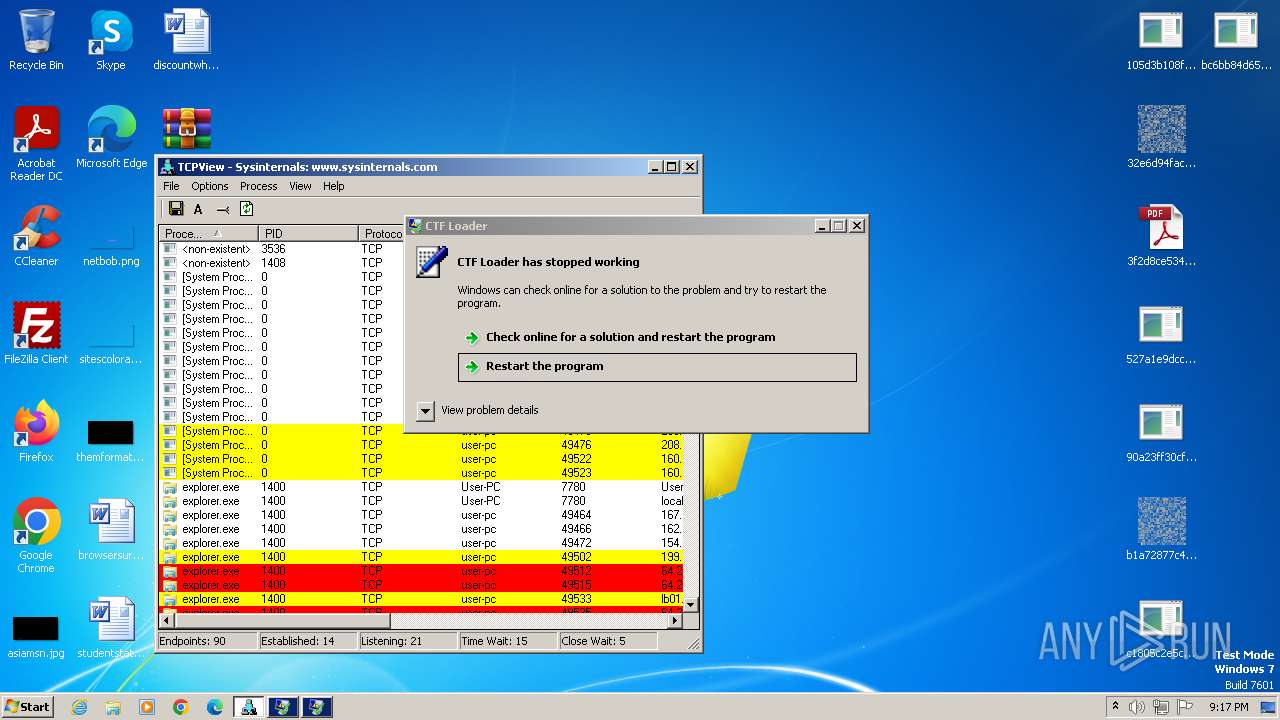The image size is (1280, 720).
Task: Sort by the PID column header
Action: [x=308, y=233]
